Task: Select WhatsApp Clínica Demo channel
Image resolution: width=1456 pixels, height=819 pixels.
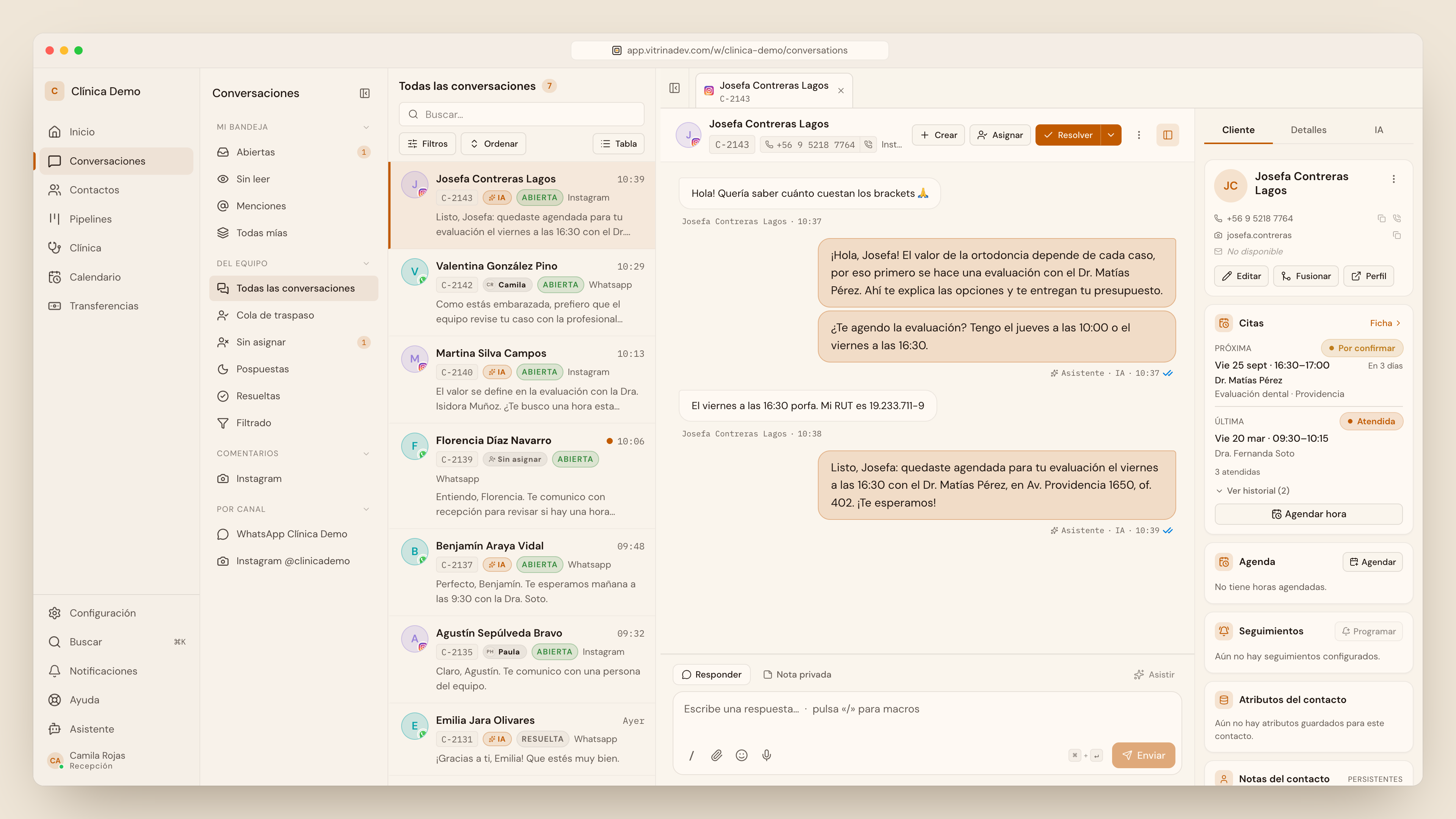Action: 293,534
